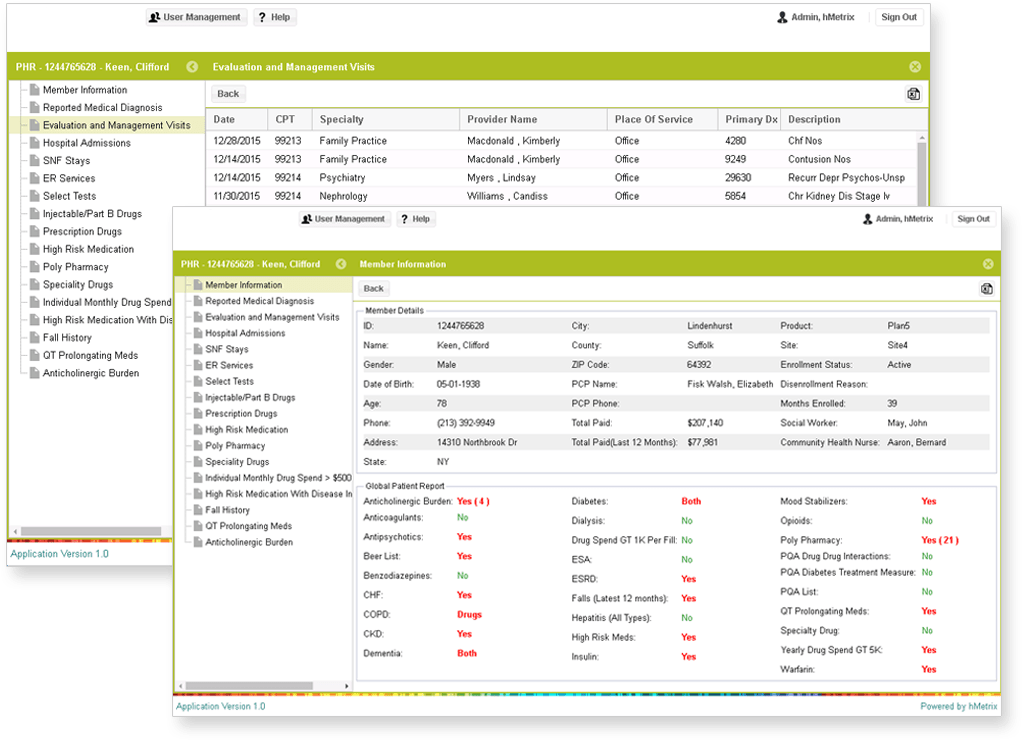1022x740 pixels.
Task: Click the document icon next to Fall History in front window
Action: pos(197,510)
